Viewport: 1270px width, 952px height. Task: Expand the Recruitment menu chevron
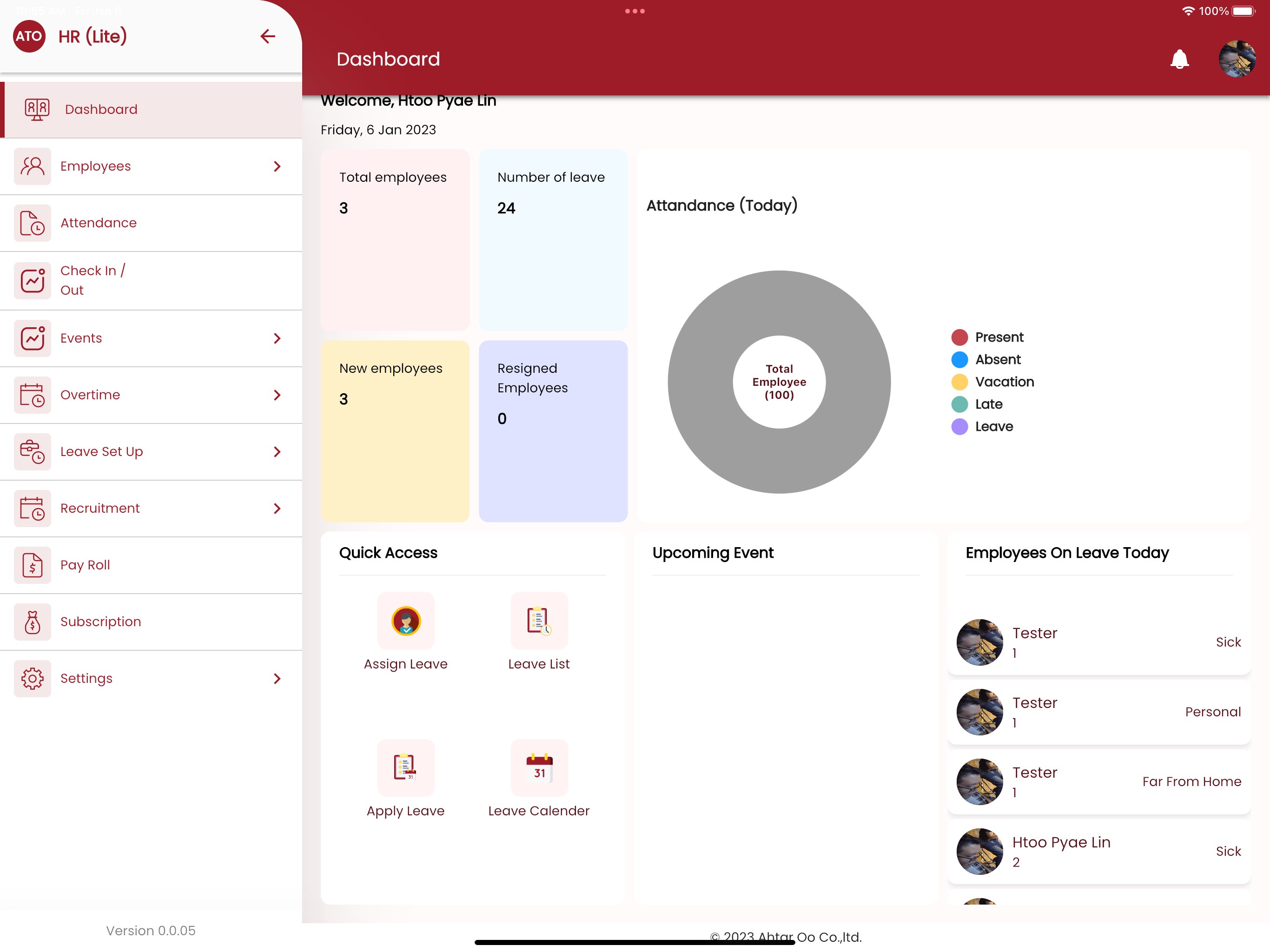point(278,509)
